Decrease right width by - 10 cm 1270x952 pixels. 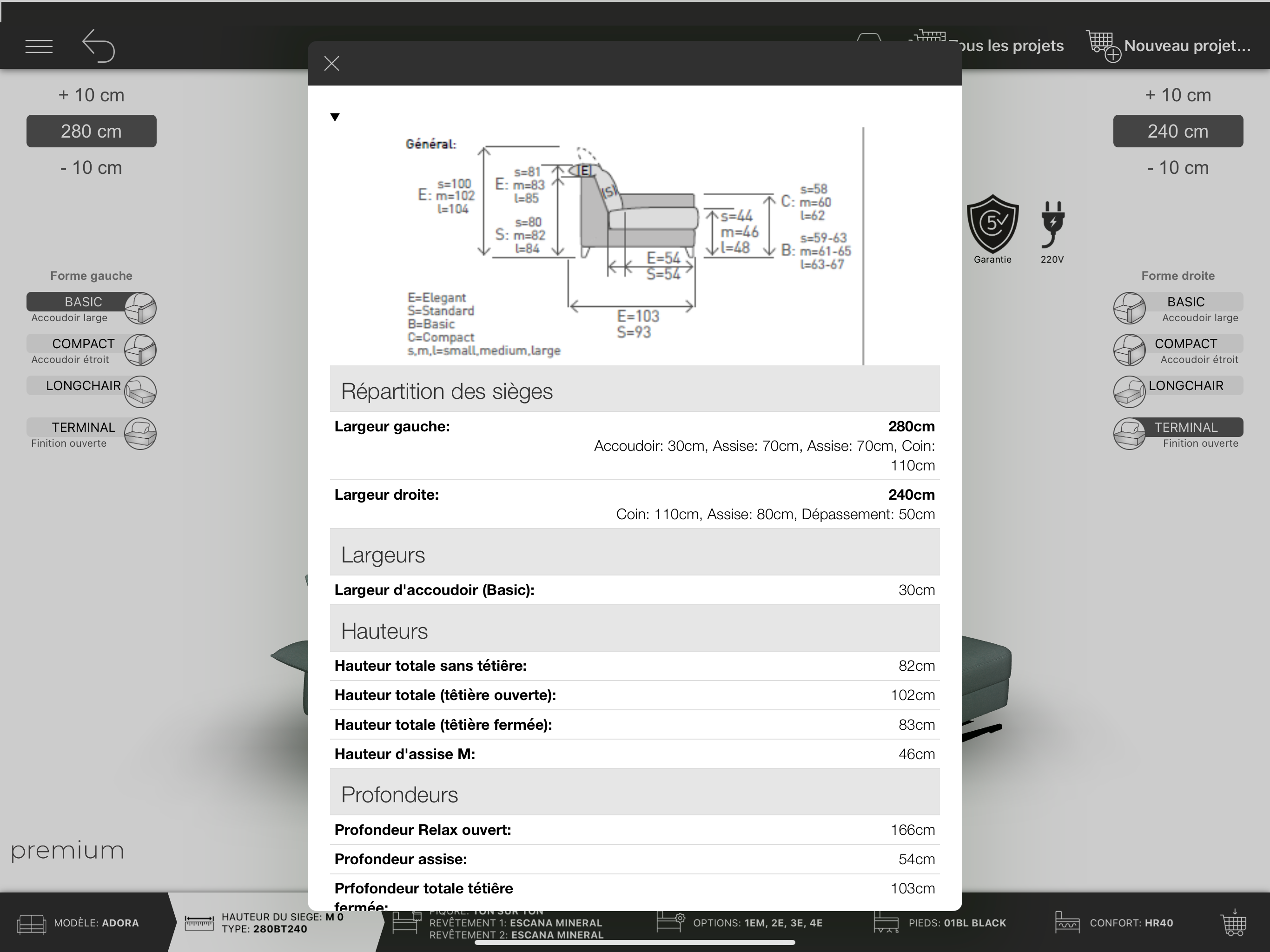coord(1178,168)
